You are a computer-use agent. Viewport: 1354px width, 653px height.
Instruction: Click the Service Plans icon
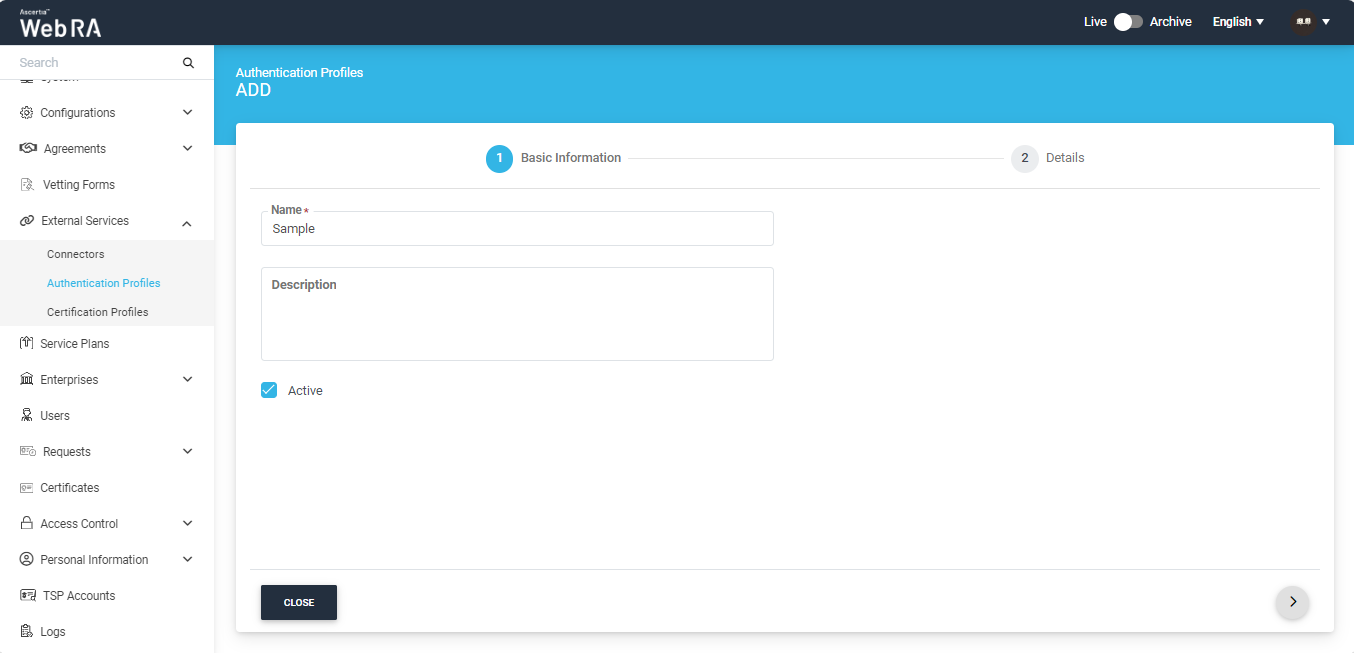[27, 343]
